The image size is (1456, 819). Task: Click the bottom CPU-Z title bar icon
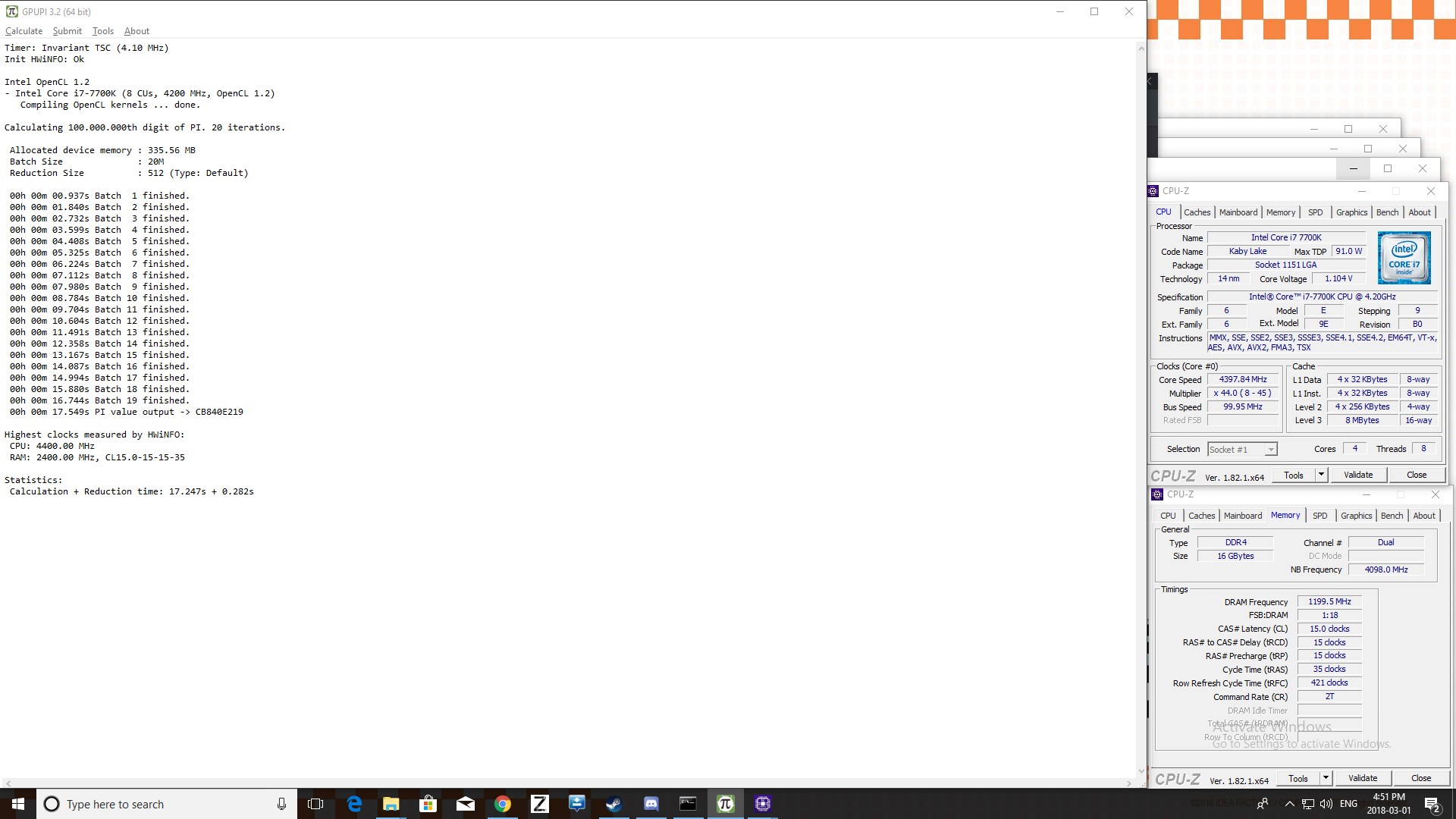click(1157, 494)
